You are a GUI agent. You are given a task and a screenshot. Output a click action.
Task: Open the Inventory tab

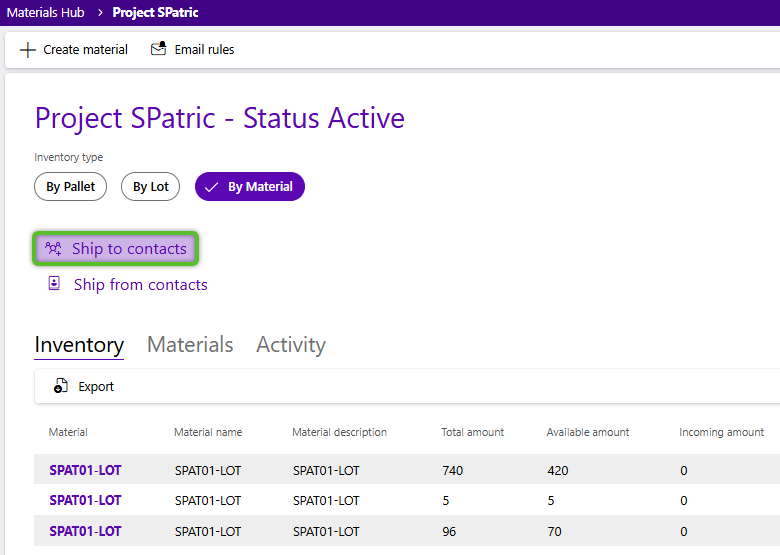coord(79,345)
